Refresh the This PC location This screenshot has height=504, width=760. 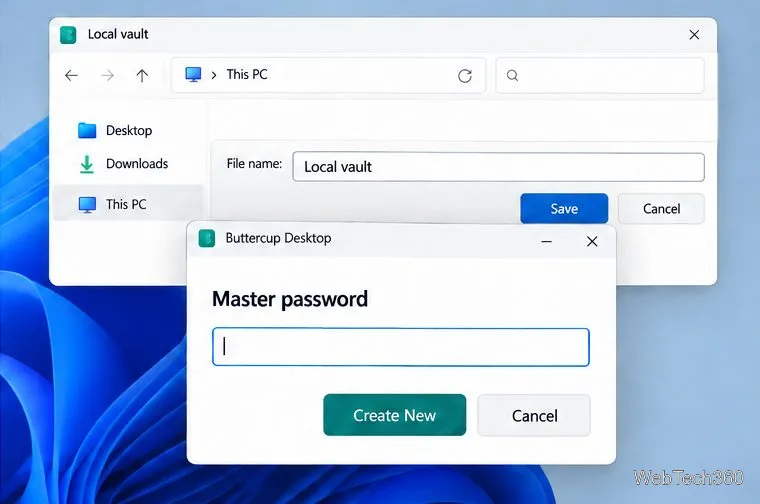click(x=465, y=76)
